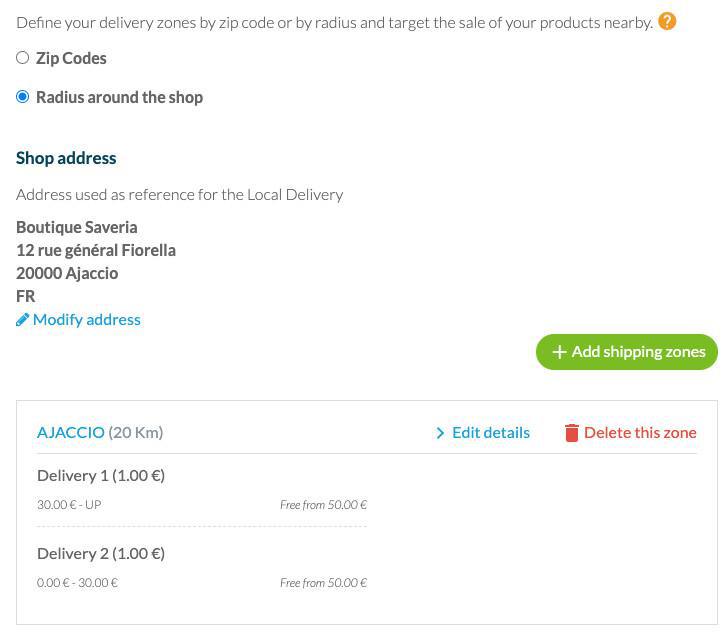Click the plus icon on Add shipping zones
Image resolution: width=728 pixels, height=641 pixels.
559,352
